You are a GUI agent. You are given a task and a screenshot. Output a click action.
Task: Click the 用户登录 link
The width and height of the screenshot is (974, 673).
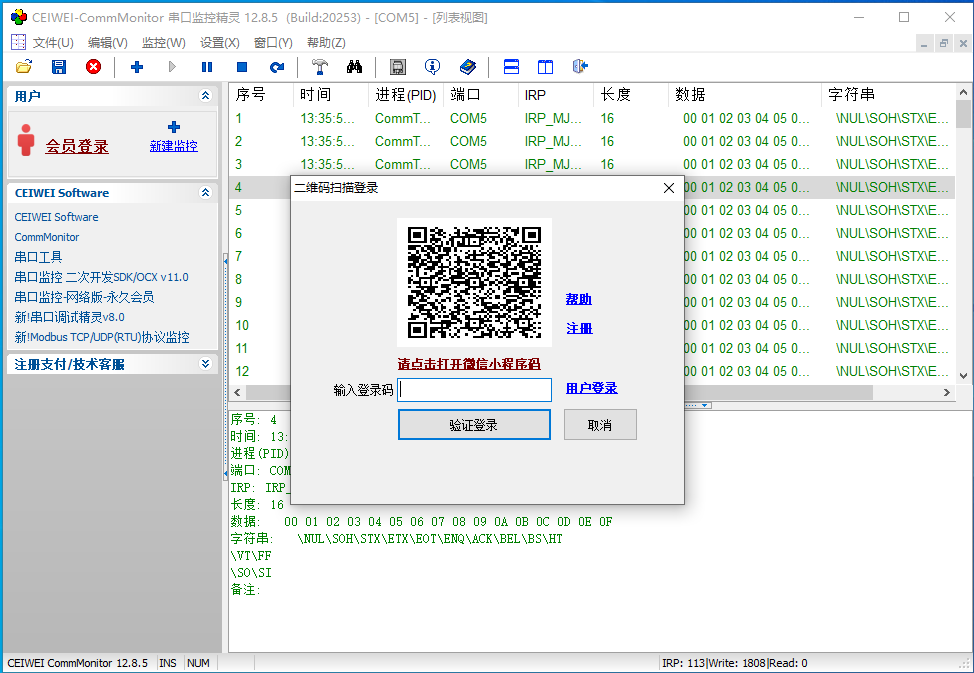point(591,388)
